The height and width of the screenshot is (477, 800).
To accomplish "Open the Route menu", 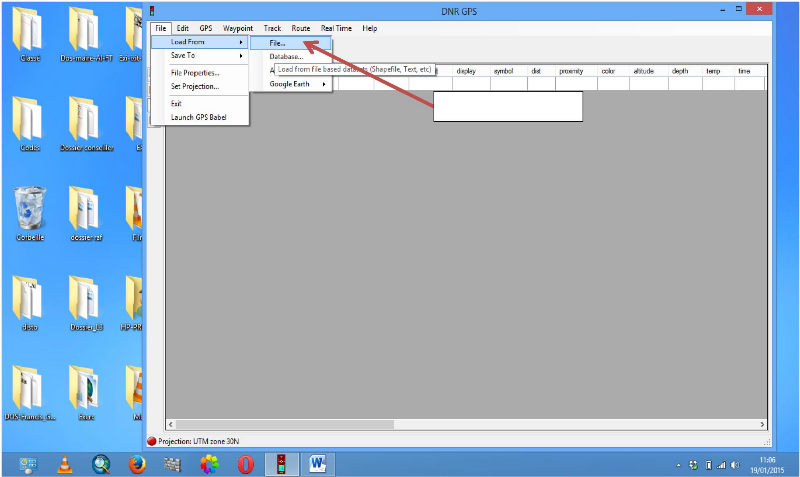I will pos(301,28).
